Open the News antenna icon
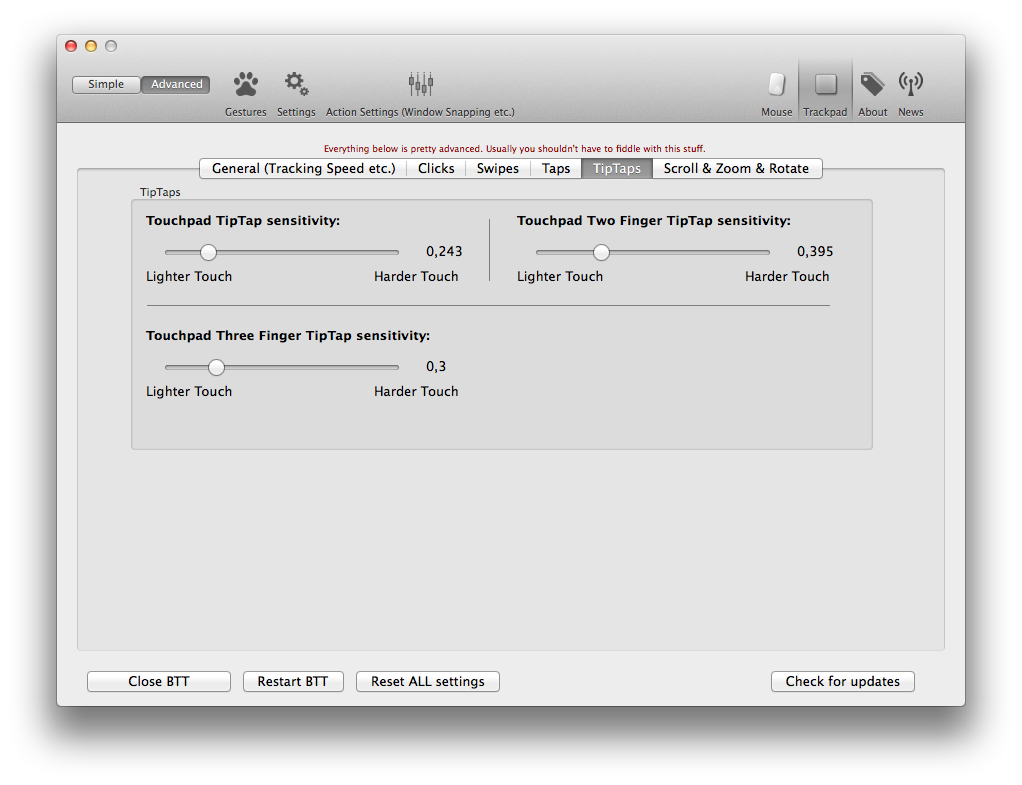The width and height of the screenshot is (1022, 785). [x=911, y=83]
